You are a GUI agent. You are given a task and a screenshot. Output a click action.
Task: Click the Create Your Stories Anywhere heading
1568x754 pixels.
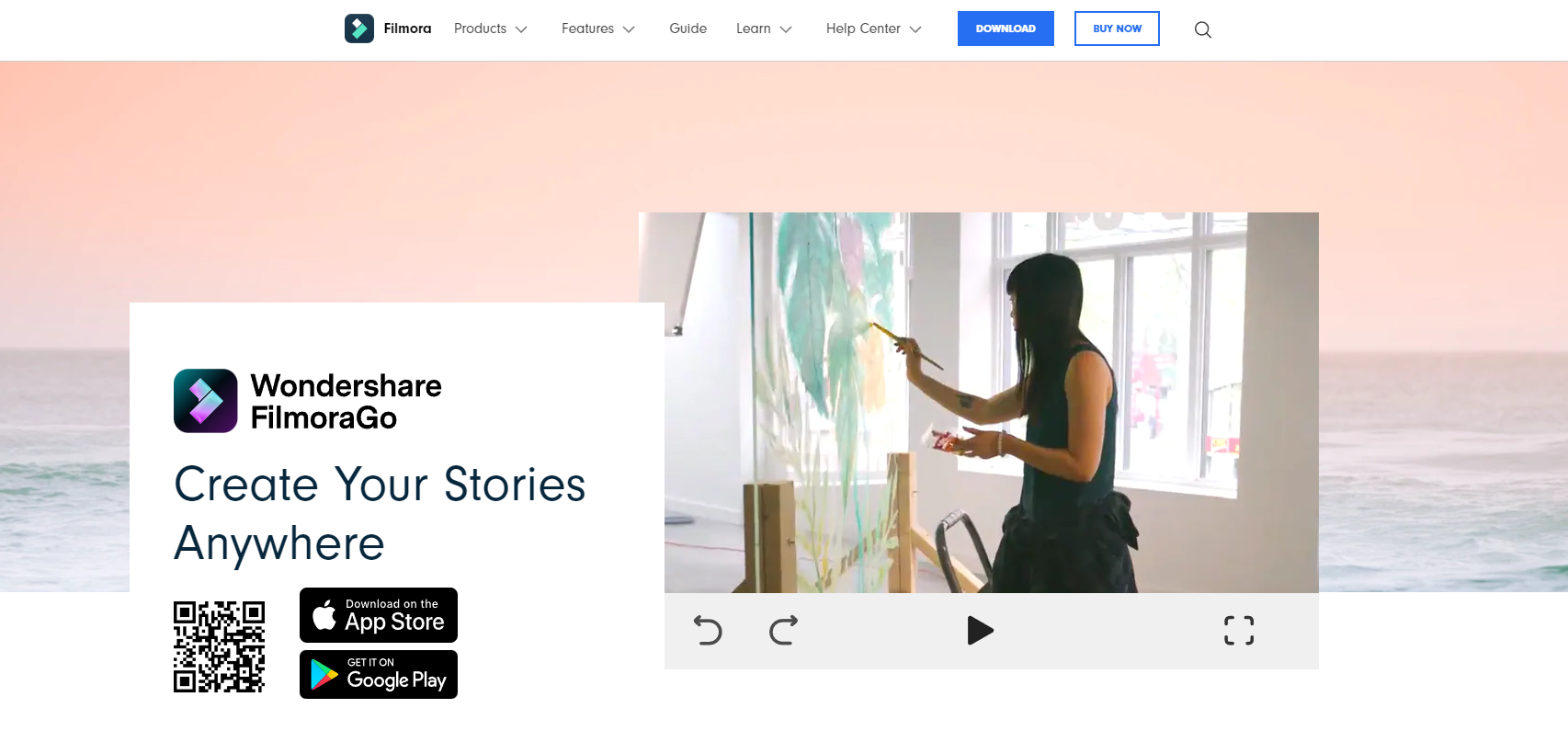tap(380, 513)
